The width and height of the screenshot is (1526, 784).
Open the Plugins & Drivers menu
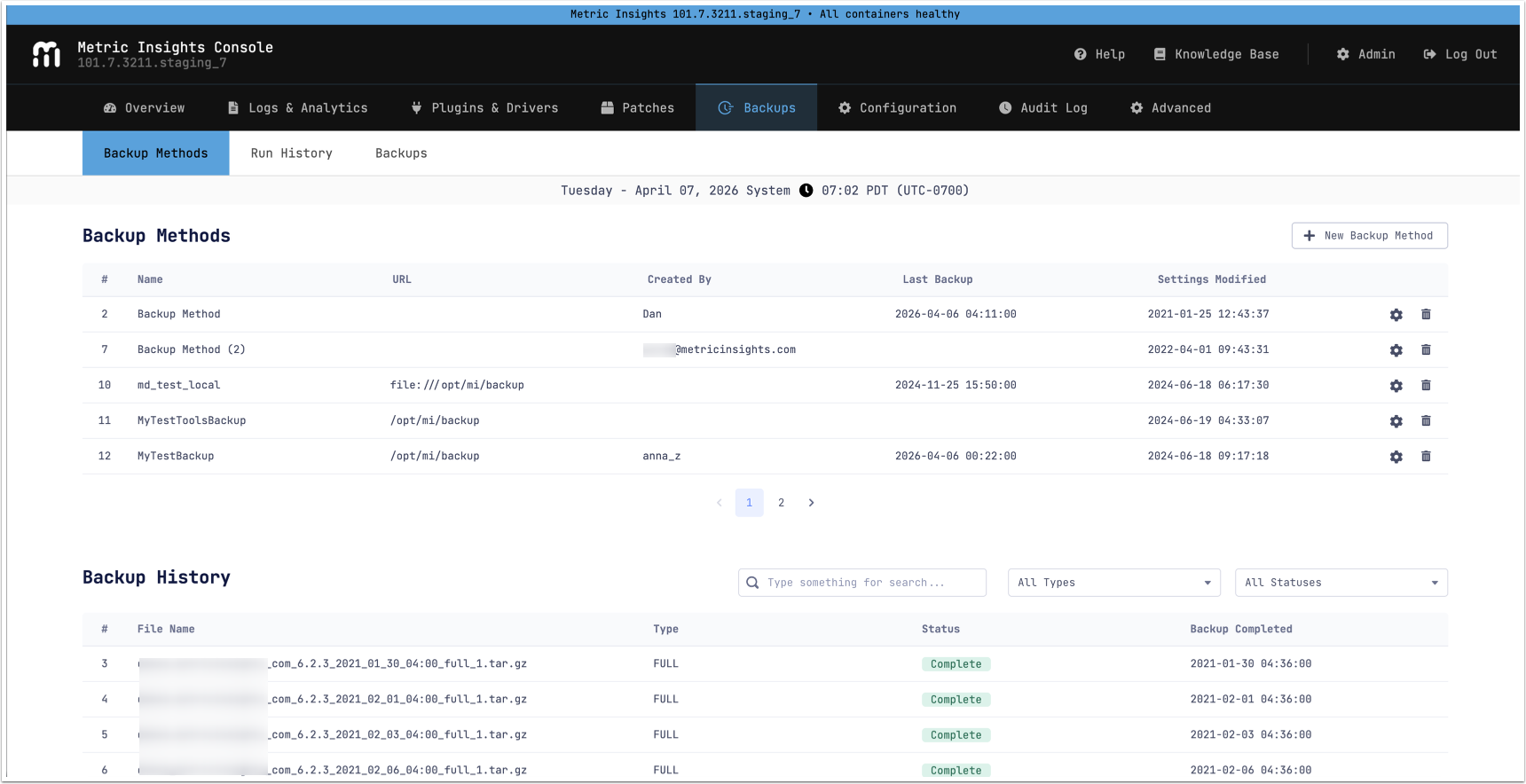(484, 108)
